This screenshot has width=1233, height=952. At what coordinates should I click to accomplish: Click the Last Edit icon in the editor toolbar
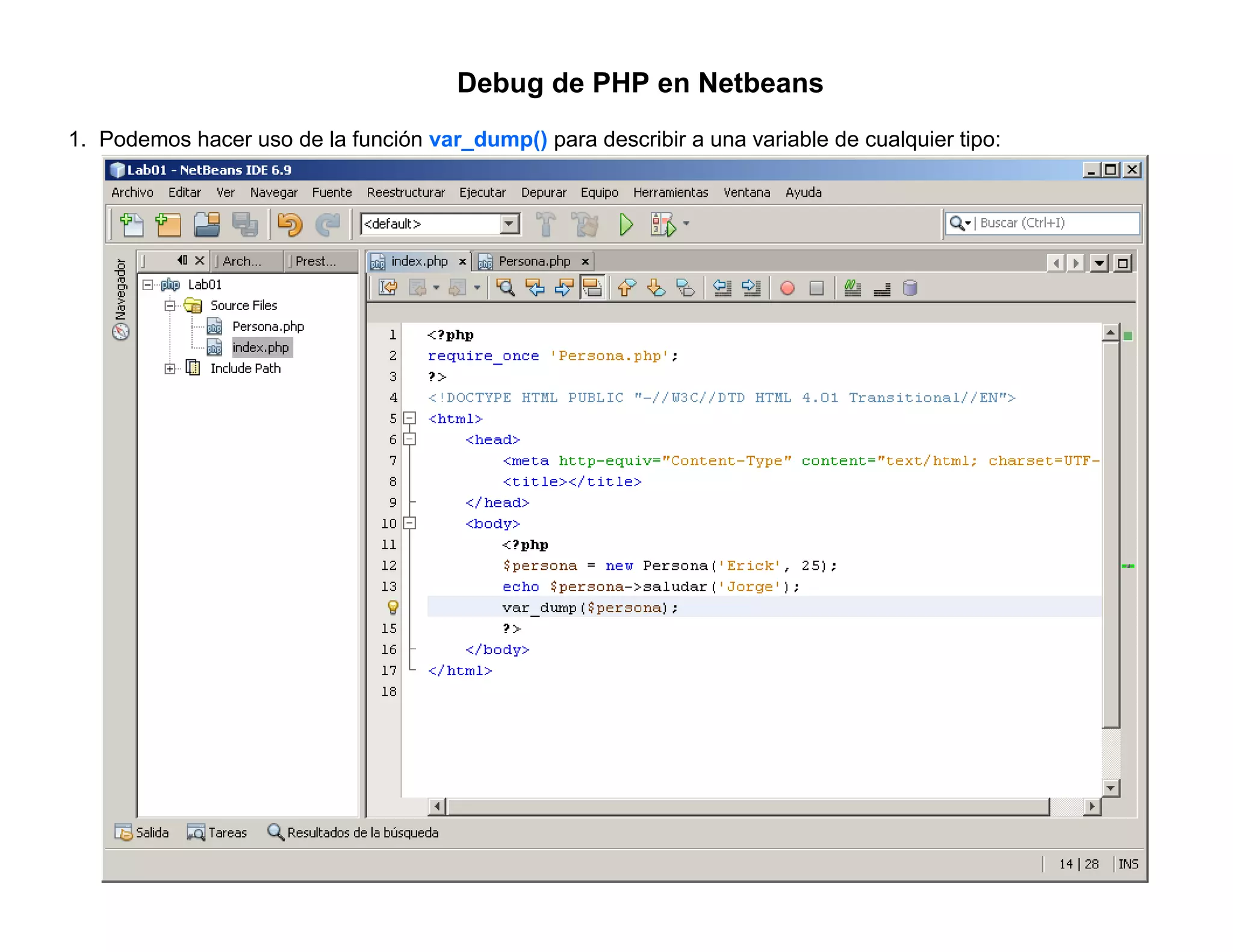(388, 288)
